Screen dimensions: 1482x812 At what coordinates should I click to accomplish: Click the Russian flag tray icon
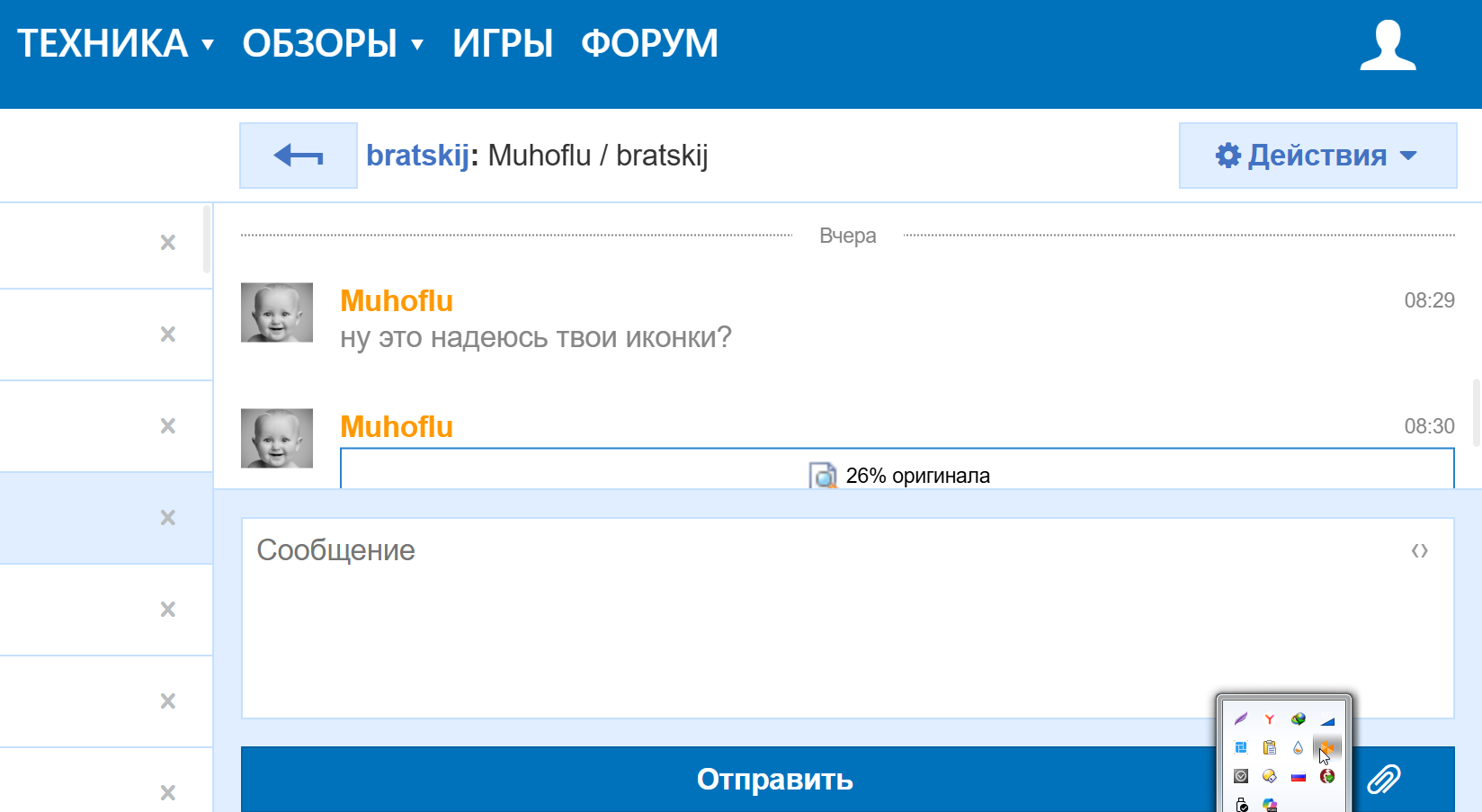[1298, 776]
